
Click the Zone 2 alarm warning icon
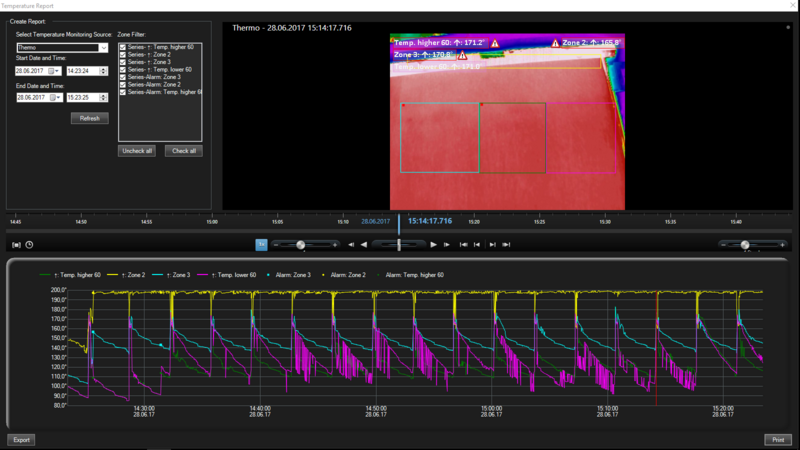[x=555, y=43]
